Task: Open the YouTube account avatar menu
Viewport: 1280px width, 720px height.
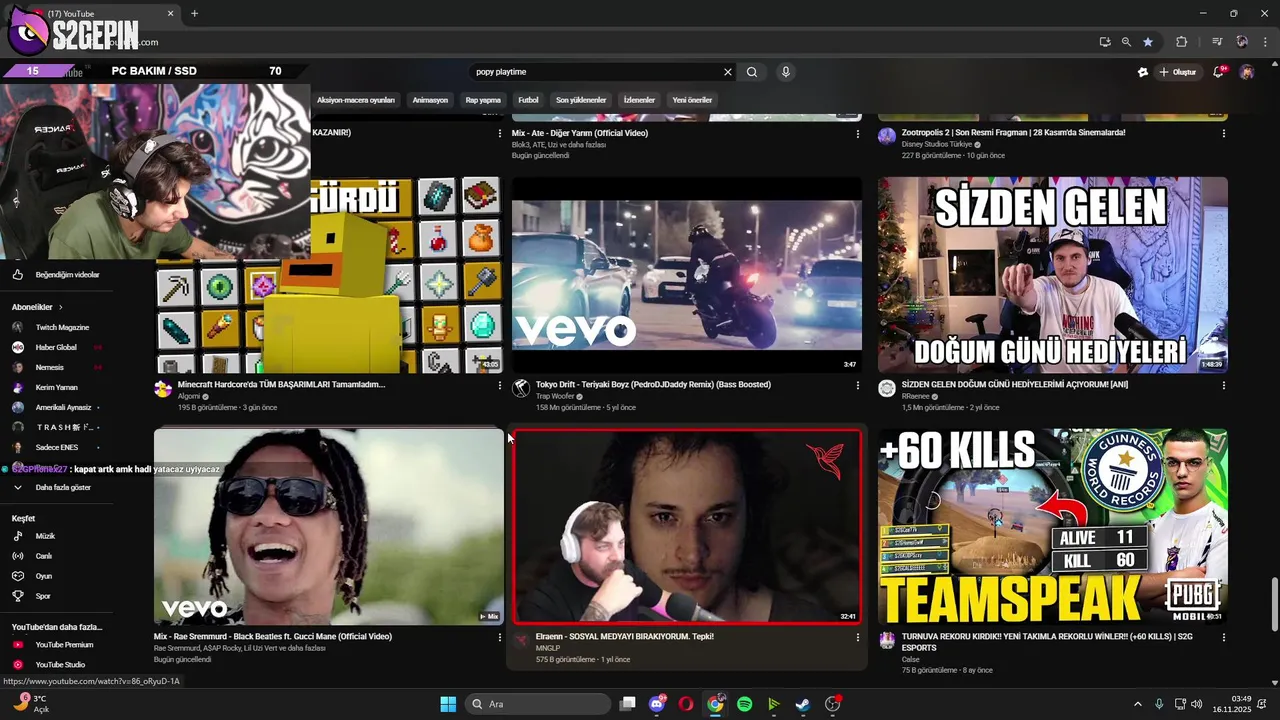Action: pos(1246,72)
